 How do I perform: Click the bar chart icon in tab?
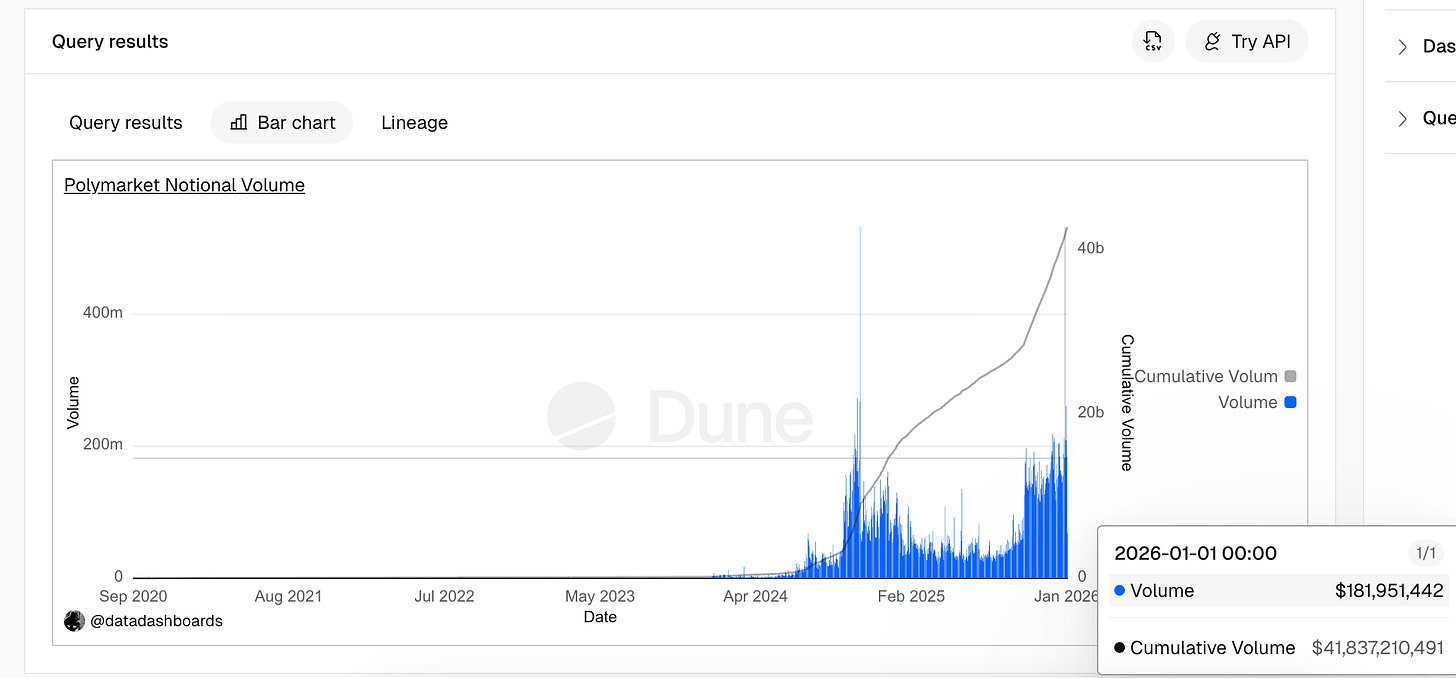pos(239,123)
